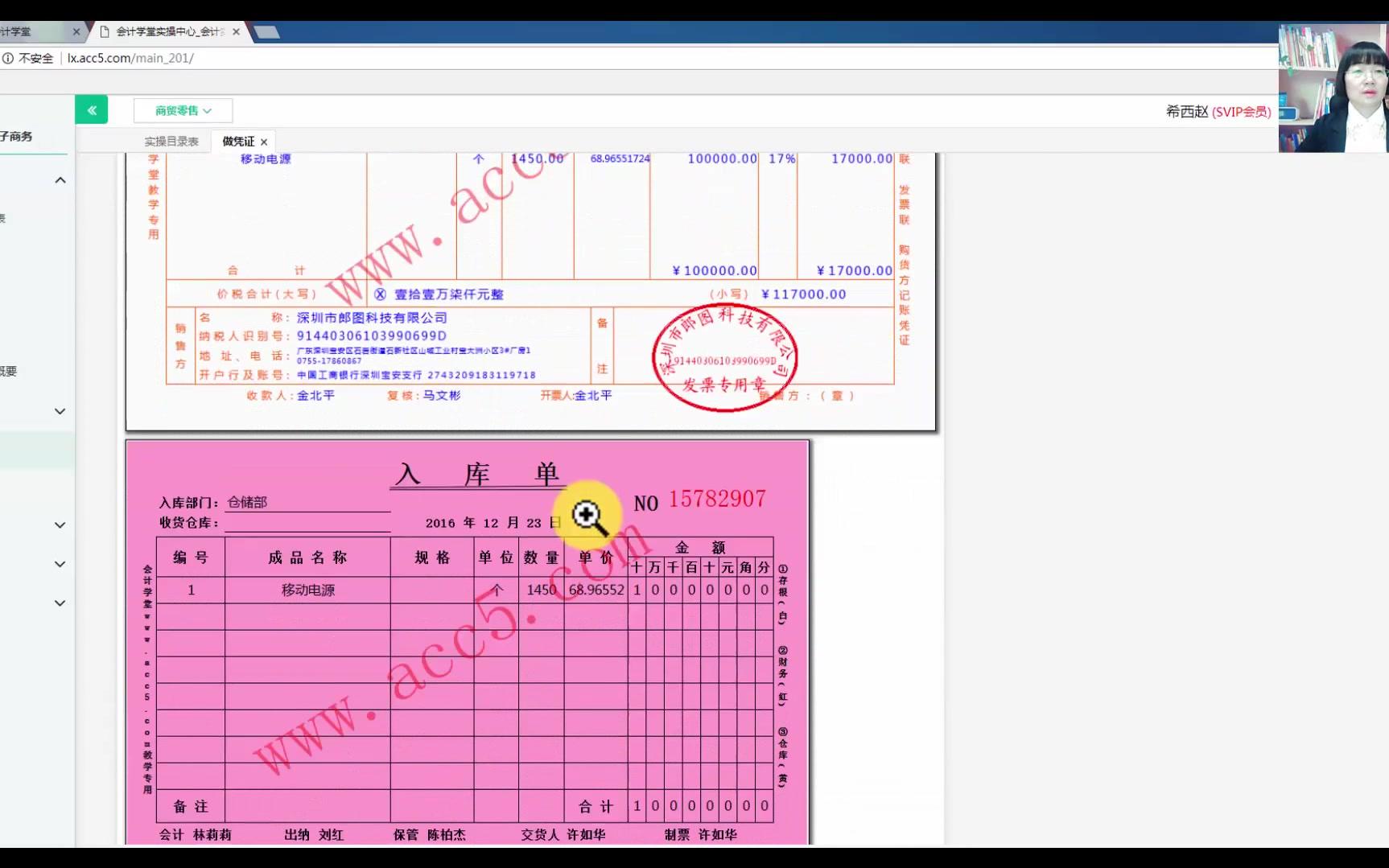This screenshot has width=1389, height=868.
Task: Close the 会计学堂实操中心 browser tab
Action: point(236,32)
